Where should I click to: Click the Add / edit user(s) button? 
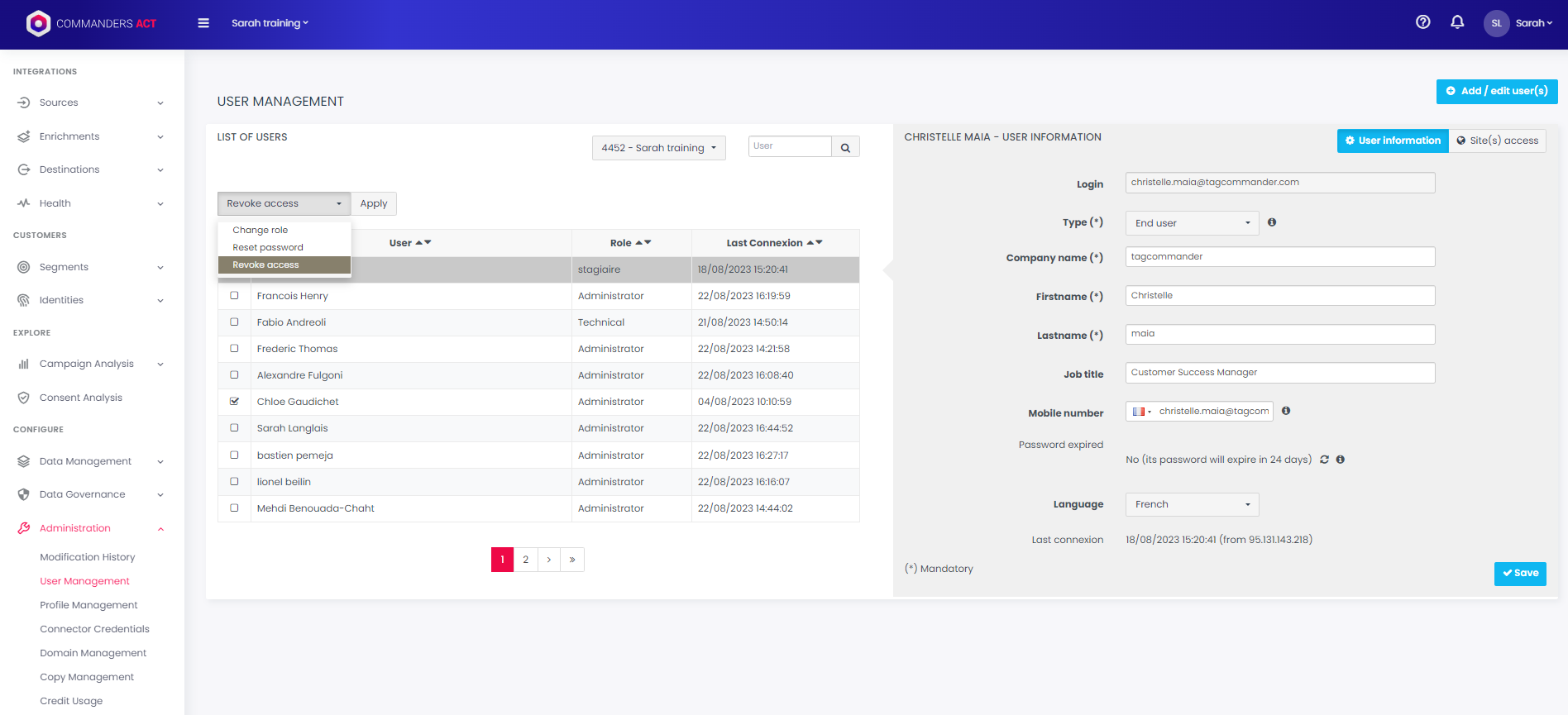pyautogui.click(x=1496, y=91)
